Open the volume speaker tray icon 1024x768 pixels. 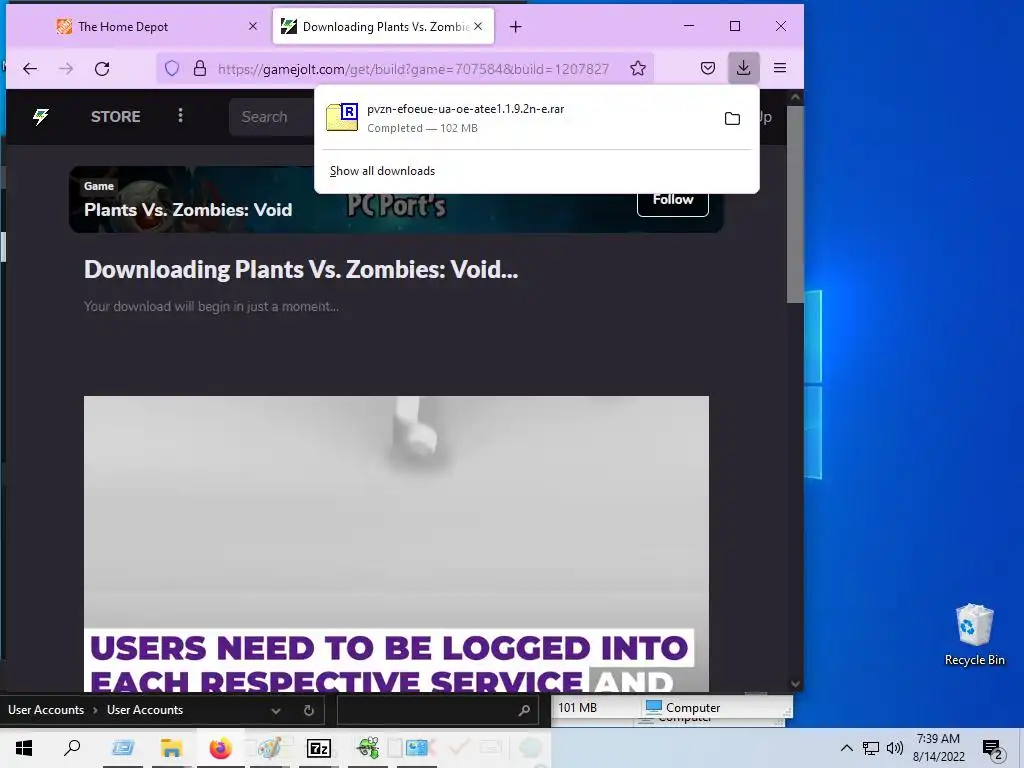[895, 748]
